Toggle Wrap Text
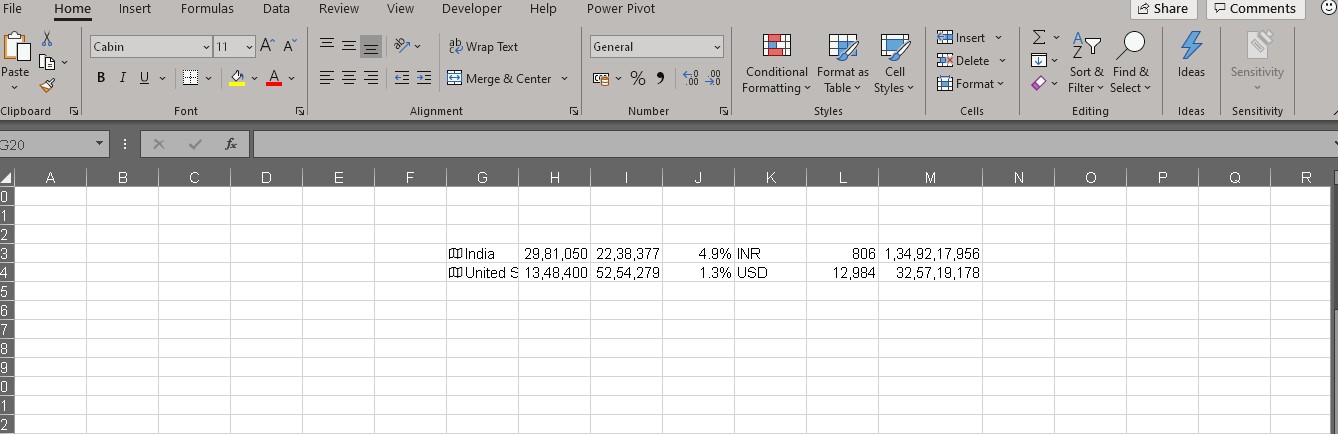 click(485, 47)
